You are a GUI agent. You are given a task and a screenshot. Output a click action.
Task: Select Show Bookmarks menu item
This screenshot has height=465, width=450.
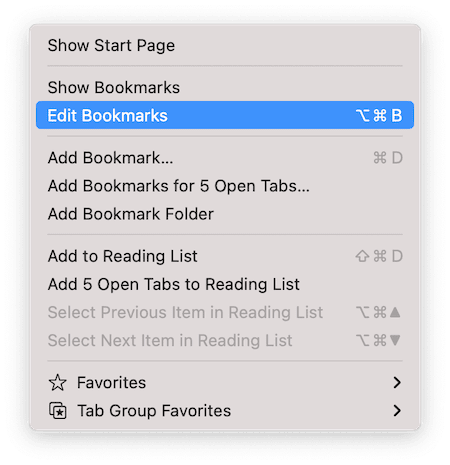pyautogui.click(x=225, y=87)
